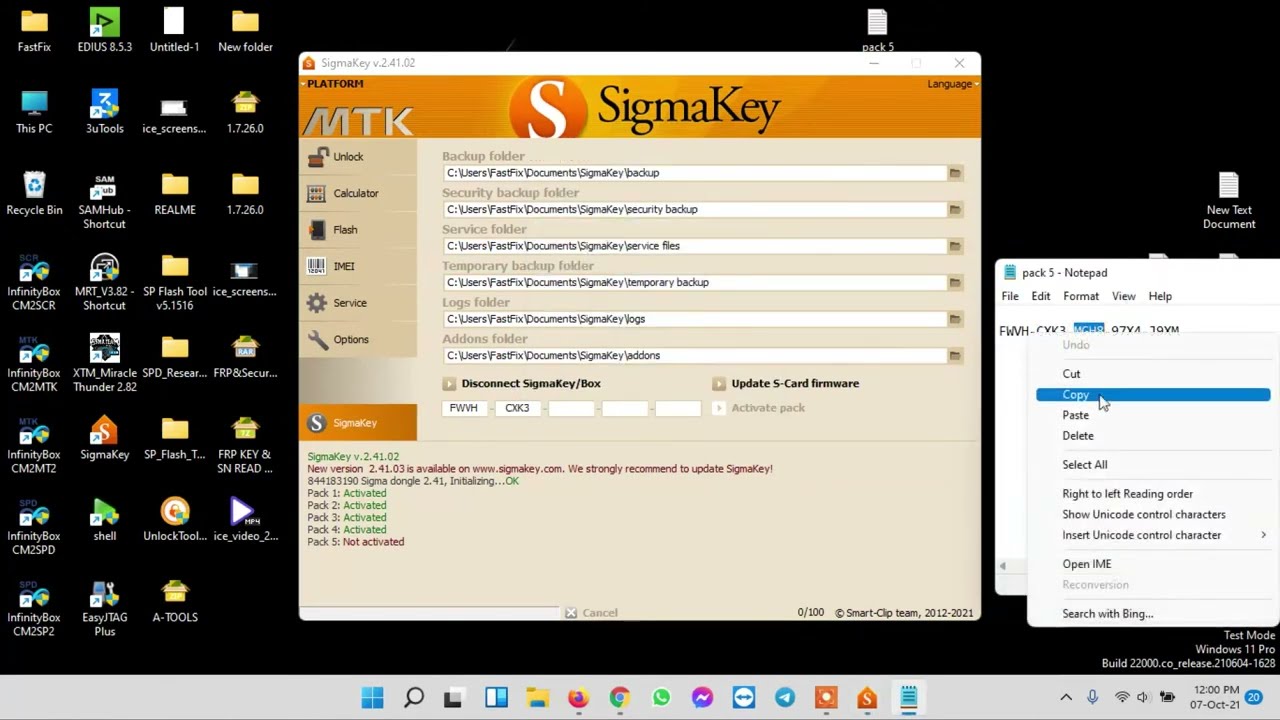Select Delete in the context menu
Viewport: 1280px width, 720px height.
1153,436
